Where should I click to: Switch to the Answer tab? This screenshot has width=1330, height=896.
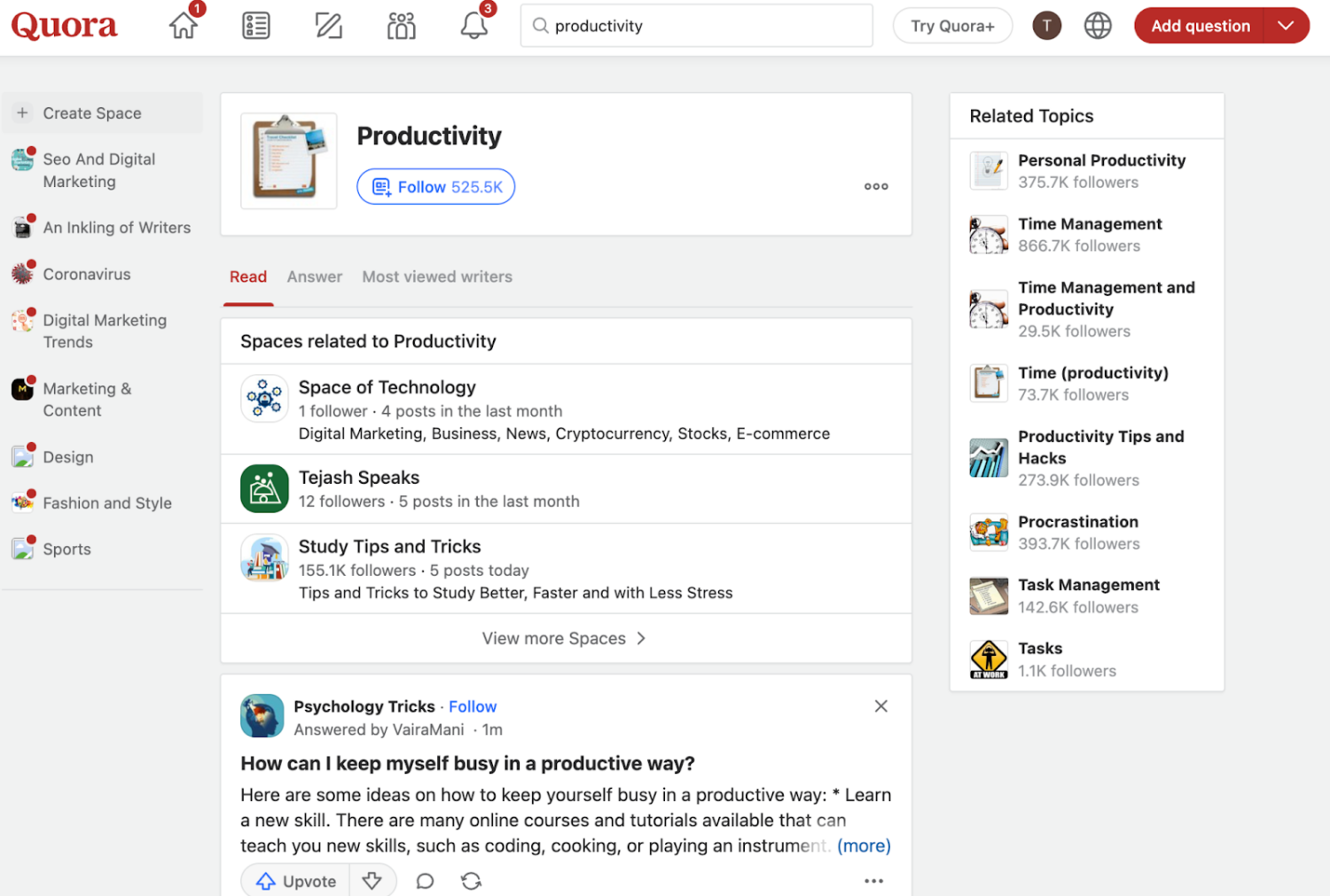[x=315, y=277]
